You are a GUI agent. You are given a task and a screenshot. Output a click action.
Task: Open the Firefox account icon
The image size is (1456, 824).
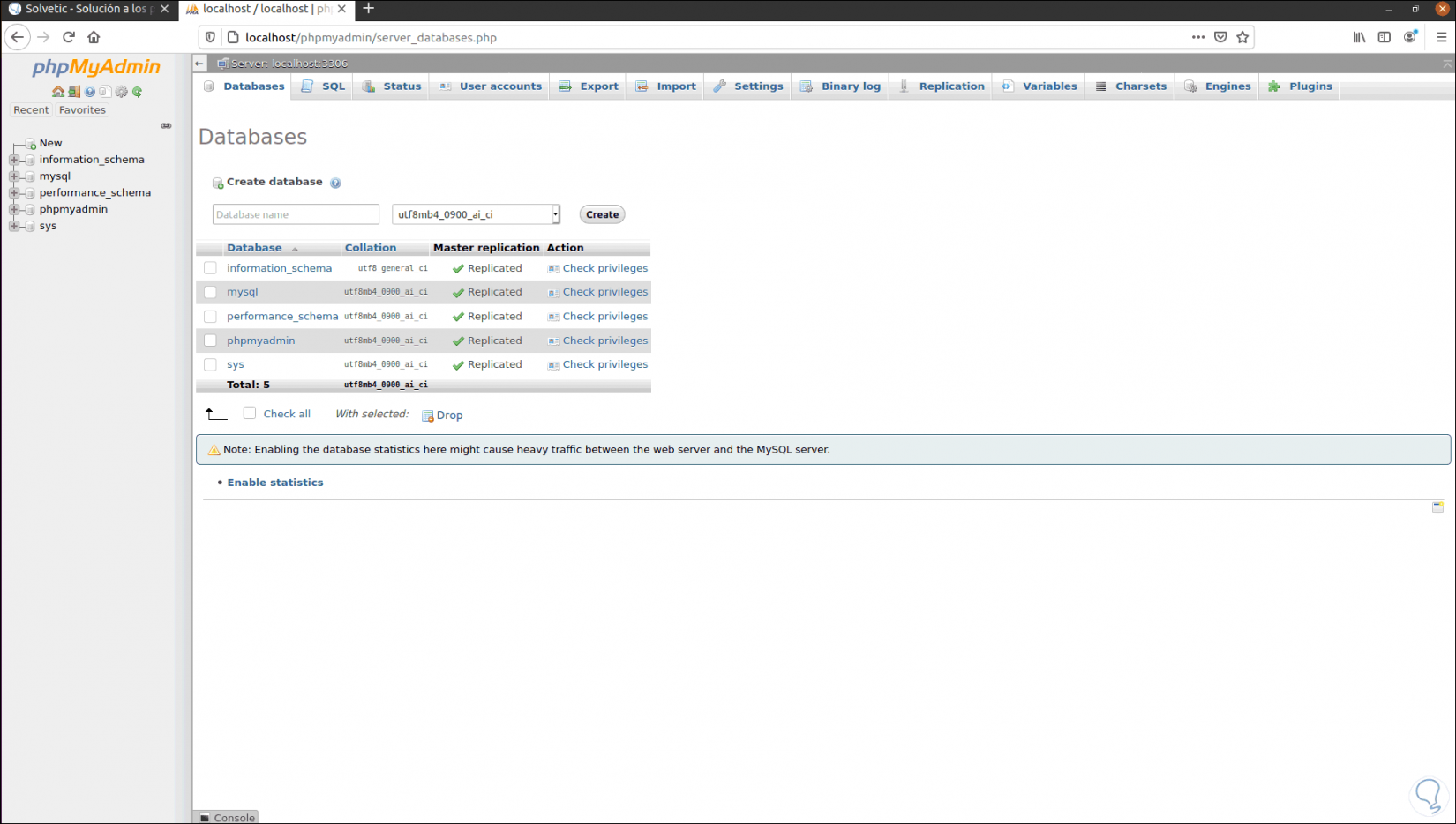(1410, 37)
